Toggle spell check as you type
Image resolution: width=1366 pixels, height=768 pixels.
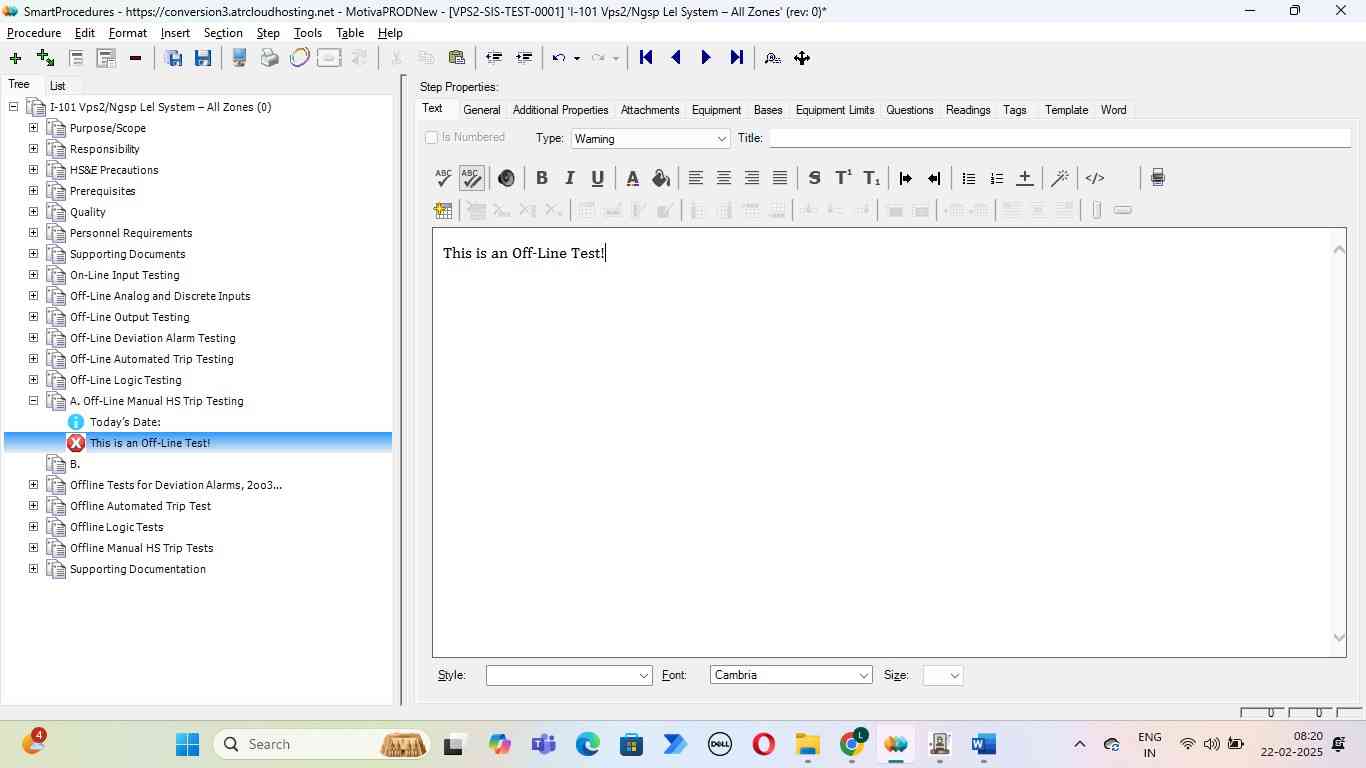tap(472, 179)
